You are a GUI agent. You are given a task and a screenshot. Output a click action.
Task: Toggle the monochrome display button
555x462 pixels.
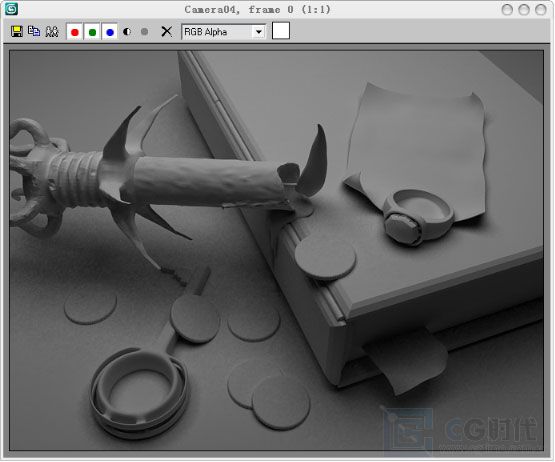click(x=144, y=32)
